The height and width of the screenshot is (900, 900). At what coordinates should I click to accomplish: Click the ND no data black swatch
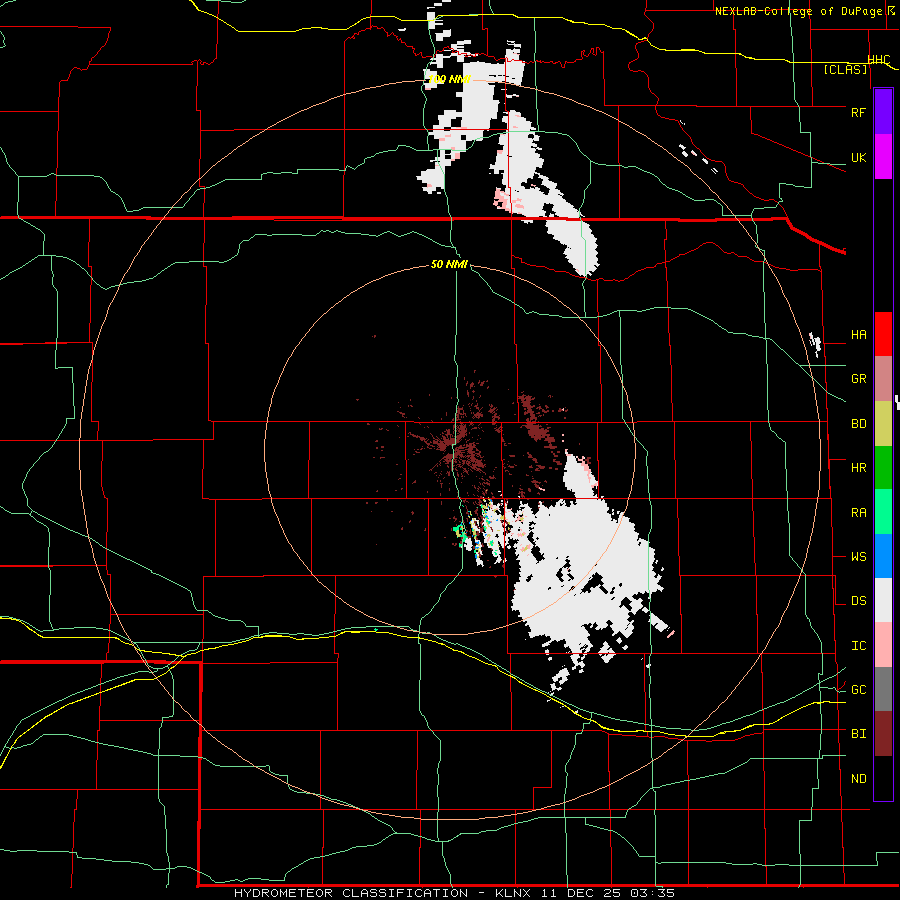click(883, 778)
